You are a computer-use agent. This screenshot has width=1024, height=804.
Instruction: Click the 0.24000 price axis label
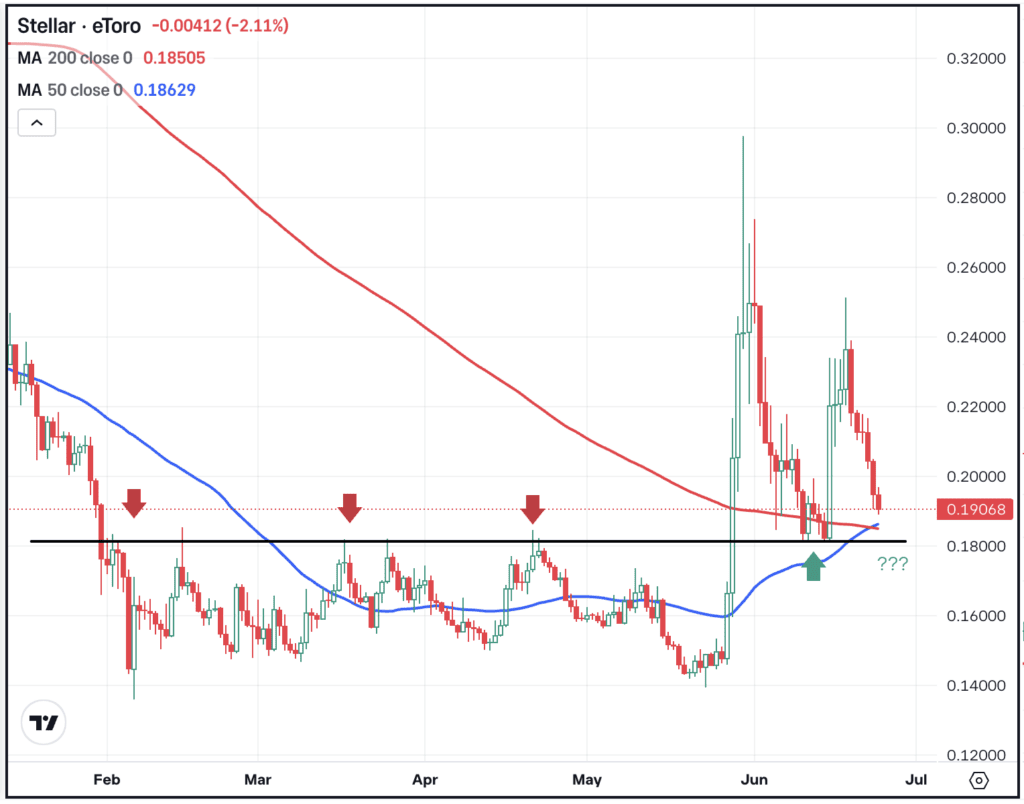[976, 337]
